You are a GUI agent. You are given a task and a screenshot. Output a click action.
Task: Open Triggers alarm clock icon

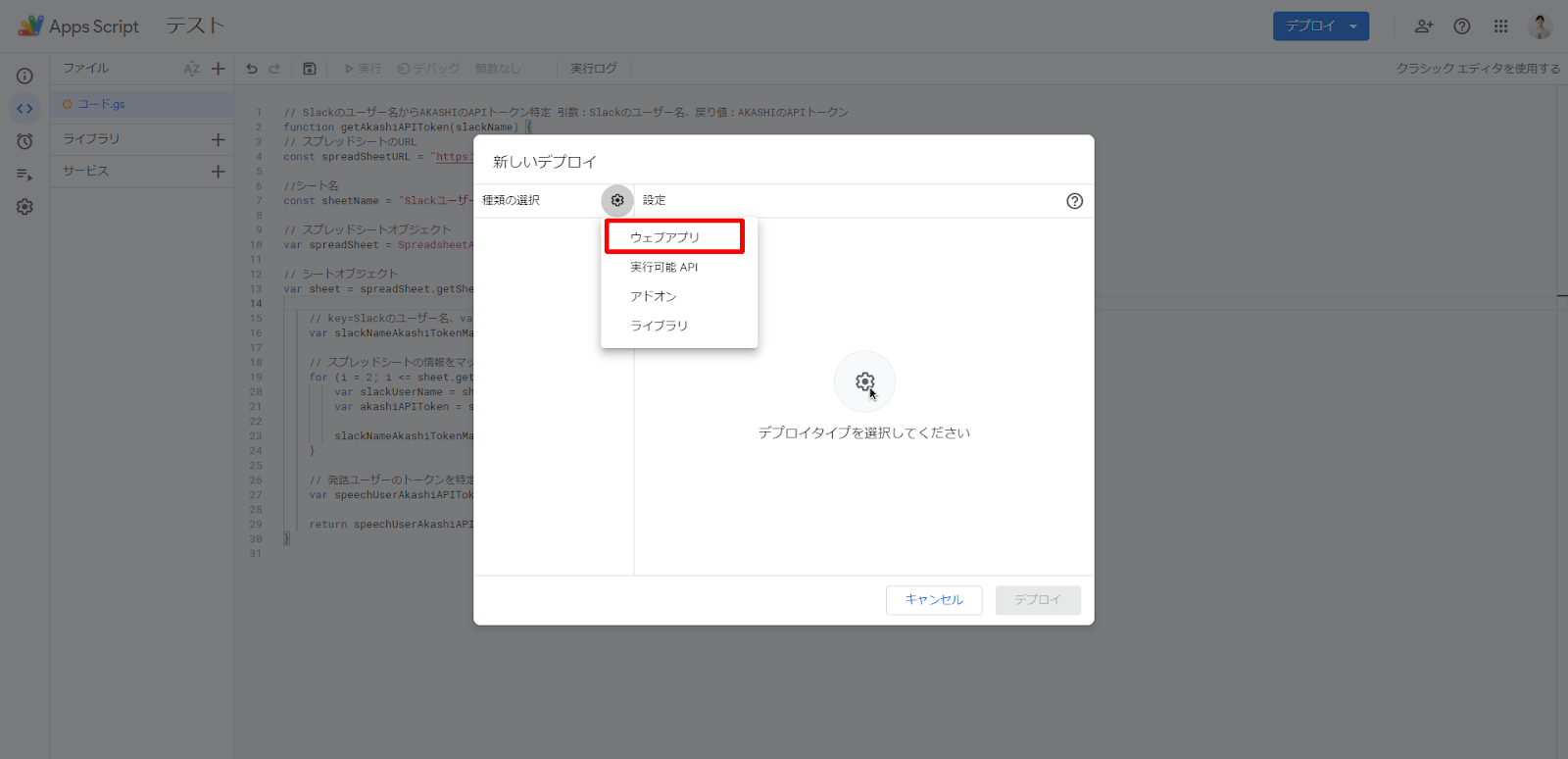point(24,142)
